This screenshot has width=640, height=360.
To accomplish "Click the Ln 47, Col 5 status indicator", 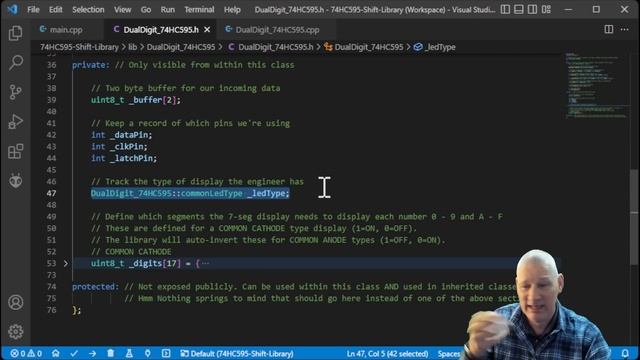I will [x=387, y=353].
